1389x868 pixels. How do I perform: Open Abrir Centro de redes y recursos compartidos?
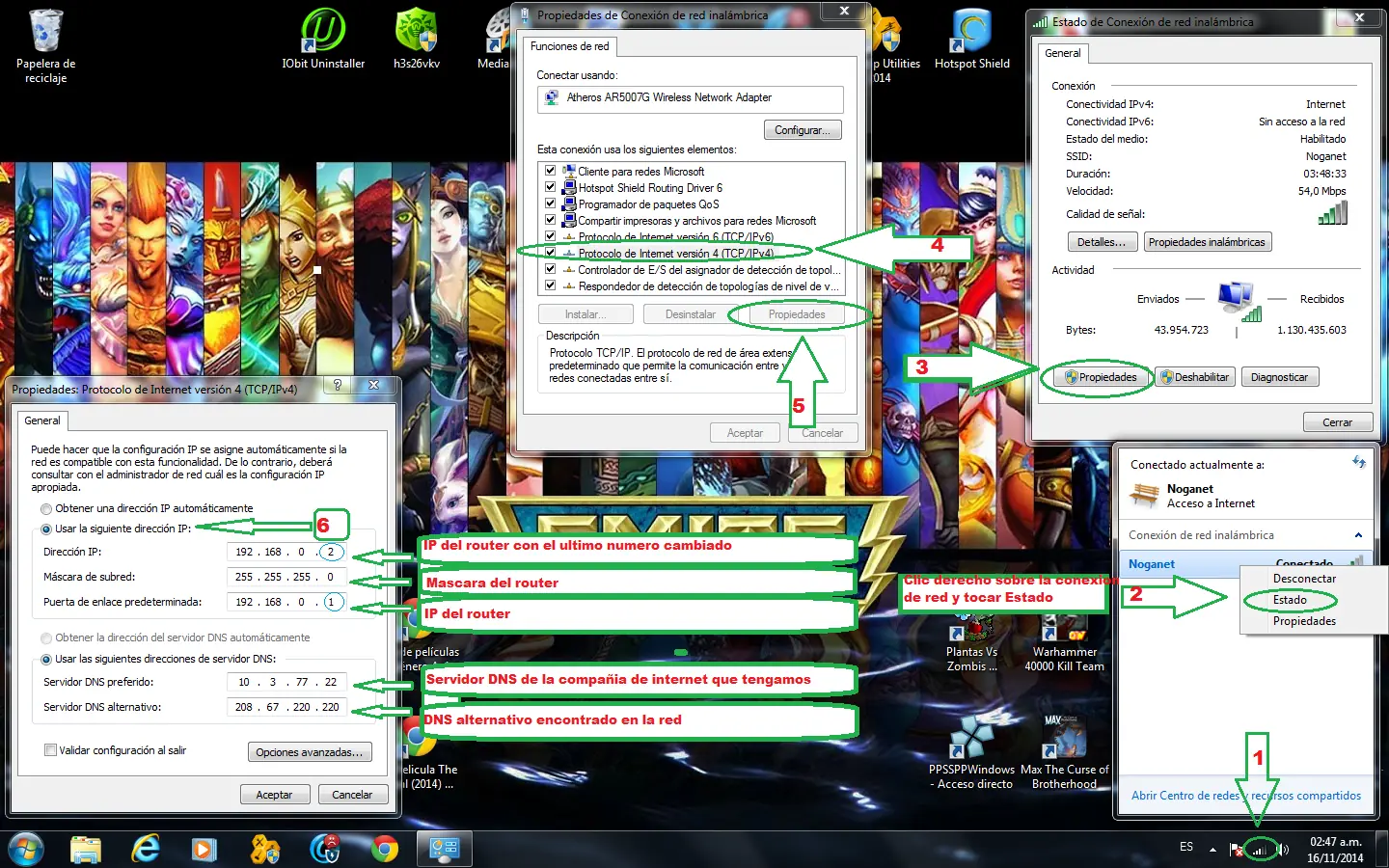[x=1246, y=796]
